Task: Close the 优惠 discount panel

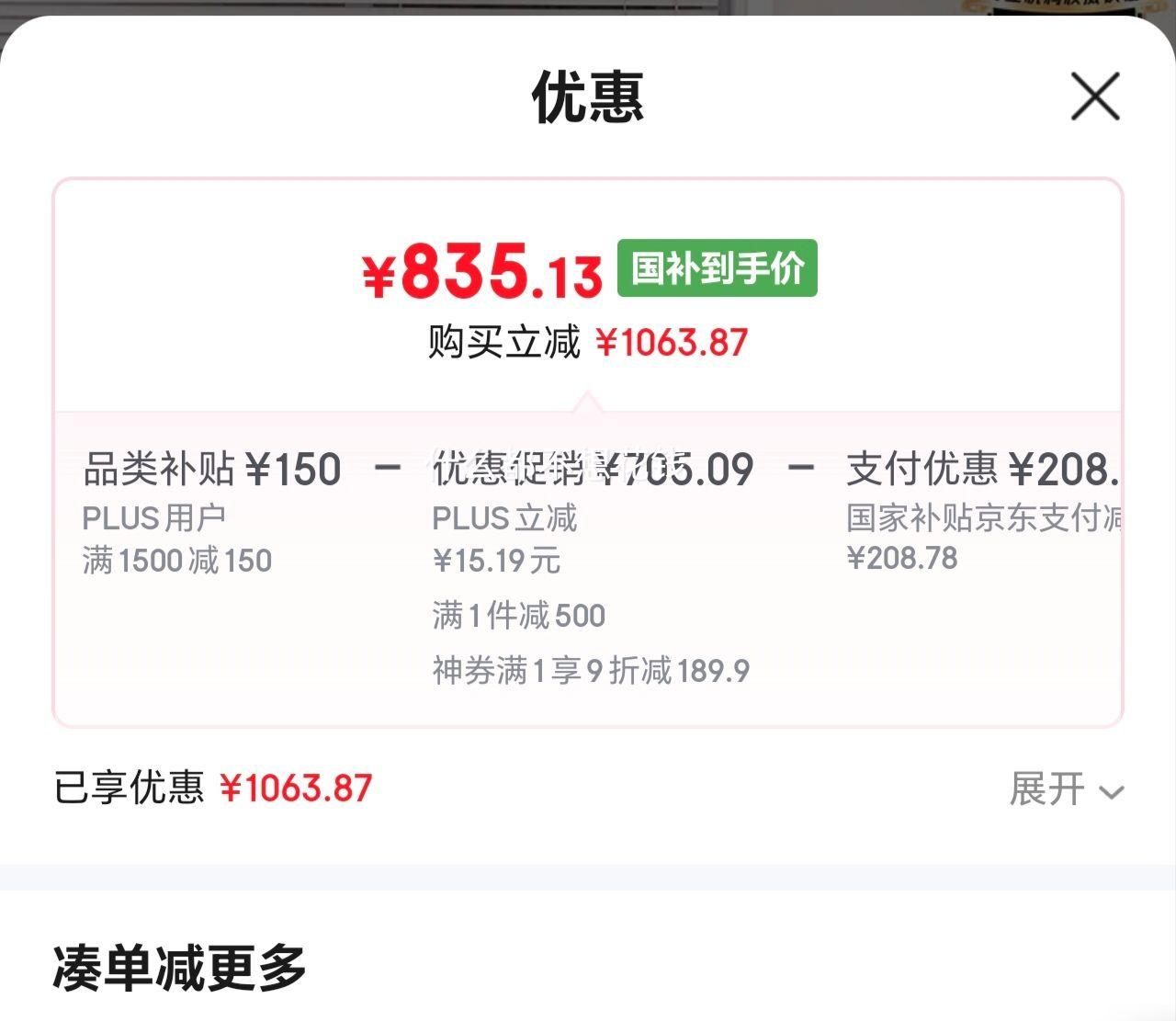Action: tap(1095, 96)
